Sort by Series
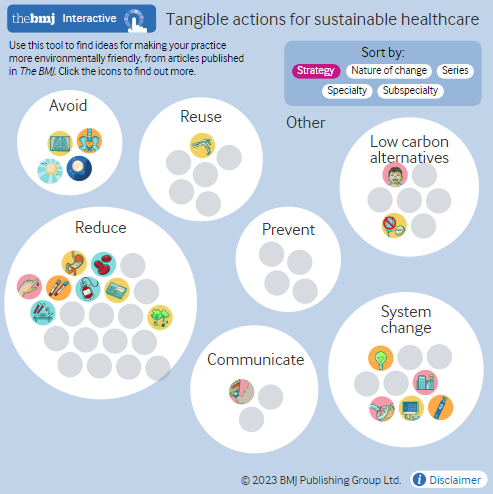 coord(455,71)
